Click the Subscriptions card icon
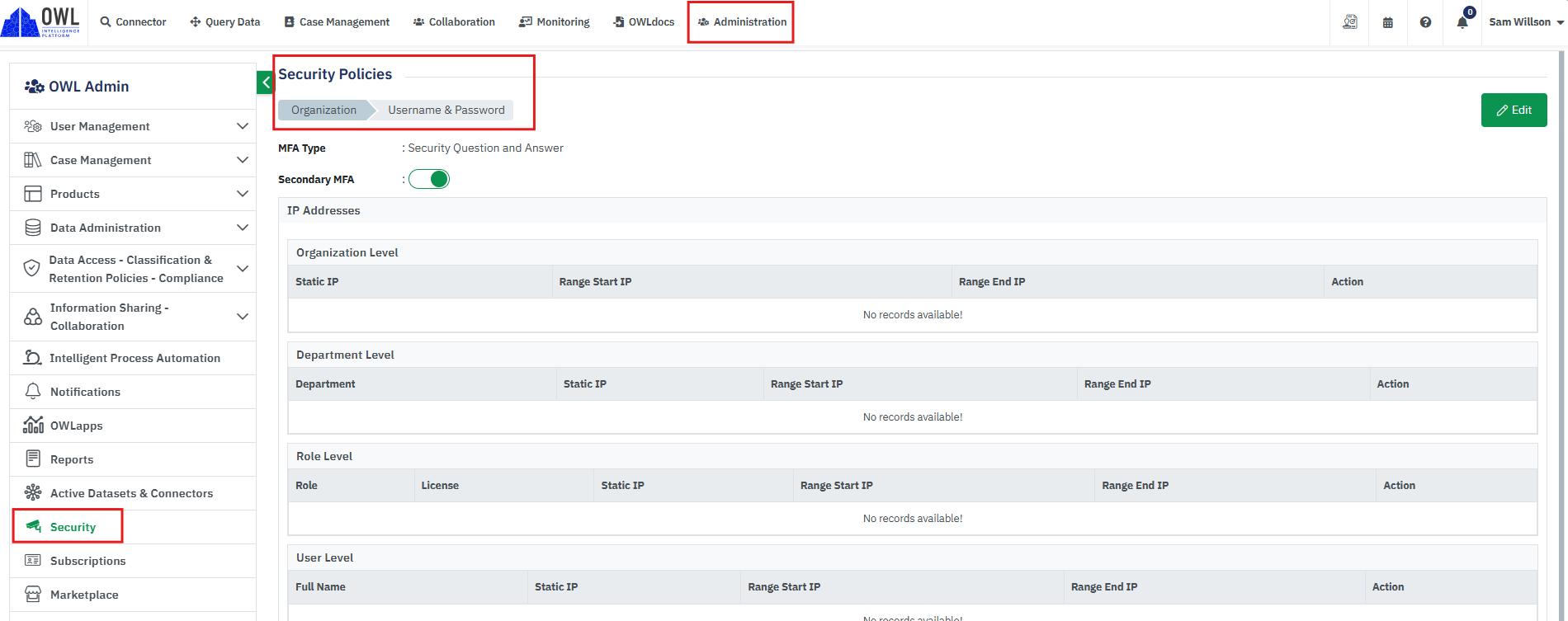 pos(33,560)
